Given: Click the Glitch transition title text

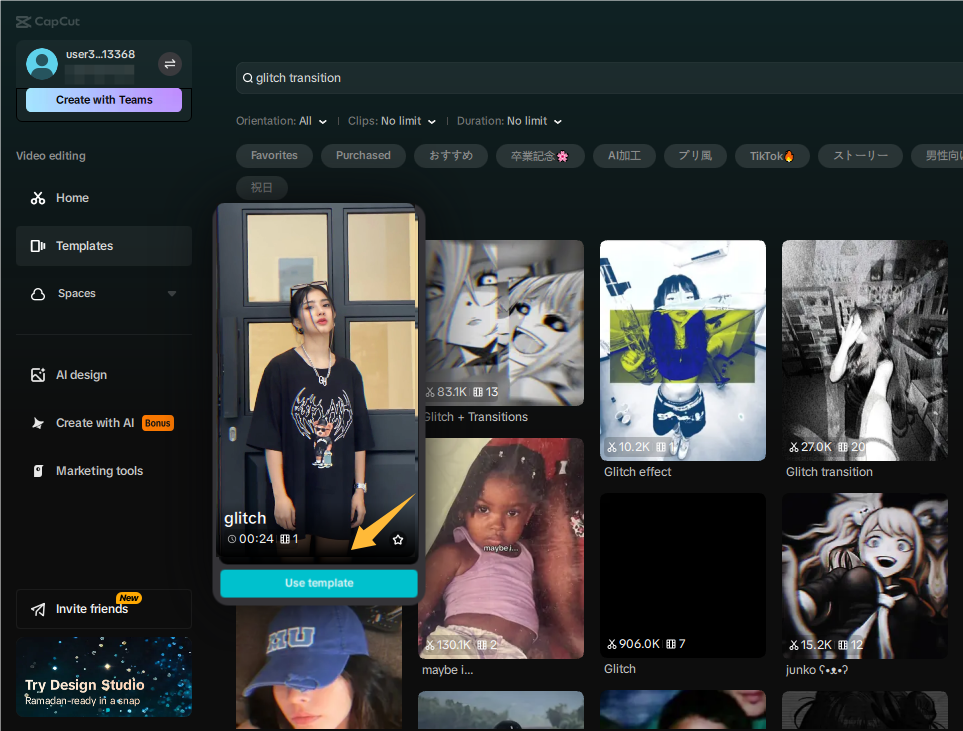Looking at the screenshot, I should pos(829,472).
